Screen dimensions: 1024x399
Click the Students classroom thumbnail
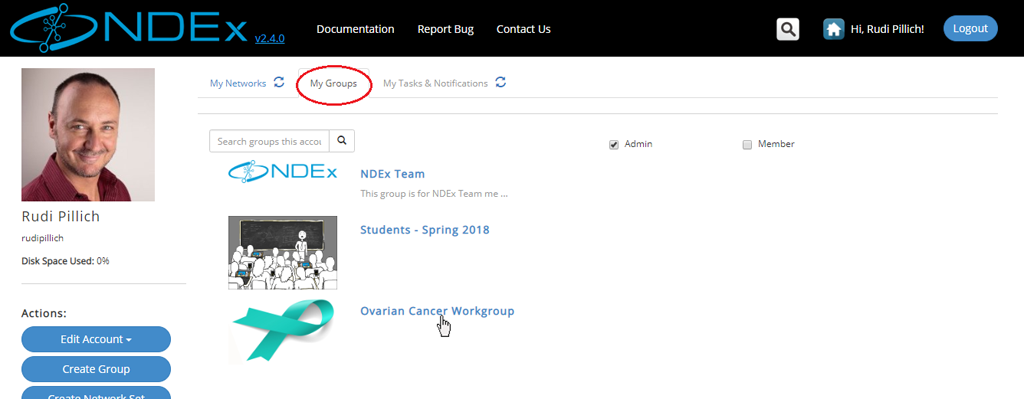(x=283, y=253)
